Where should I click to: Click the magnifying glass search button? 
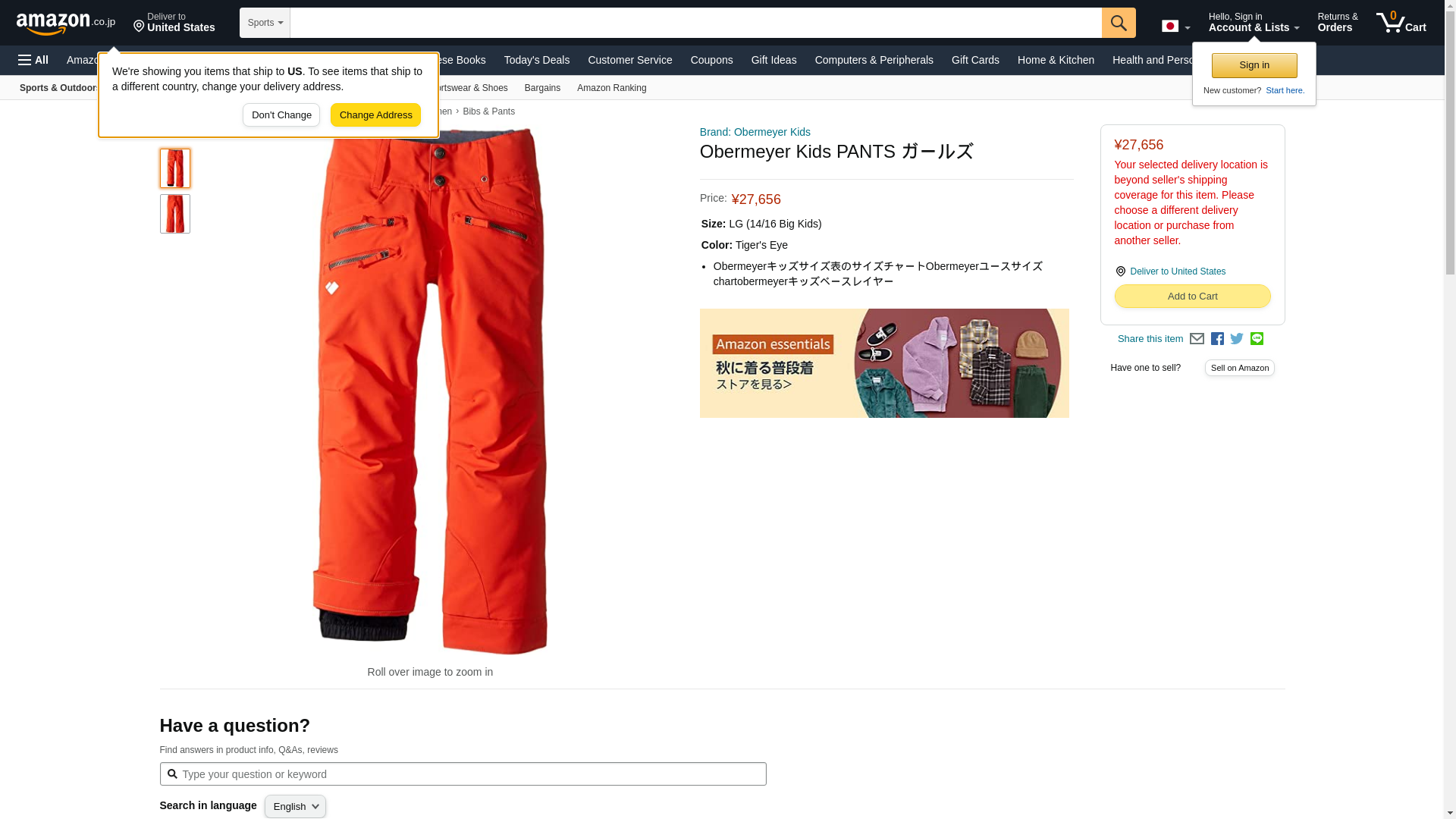click(1119, 23)
